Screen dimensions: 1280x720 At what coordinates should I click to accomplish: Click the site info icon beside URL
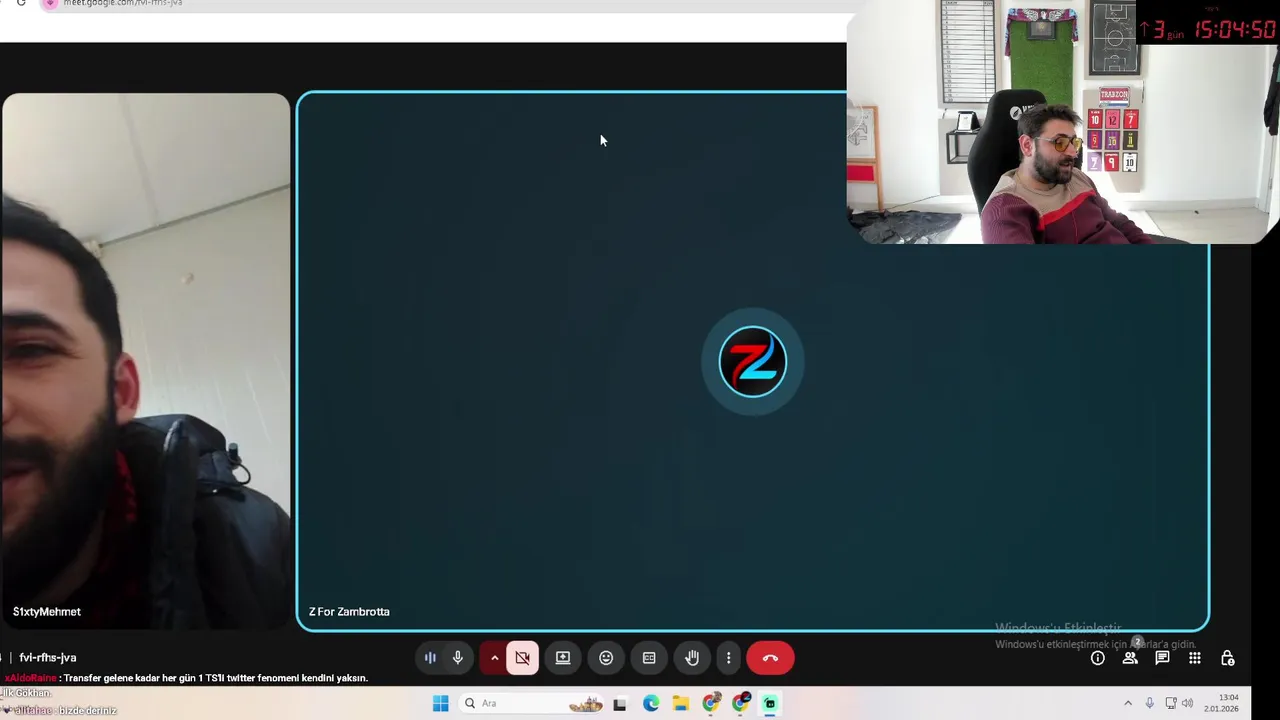[50, 3]
